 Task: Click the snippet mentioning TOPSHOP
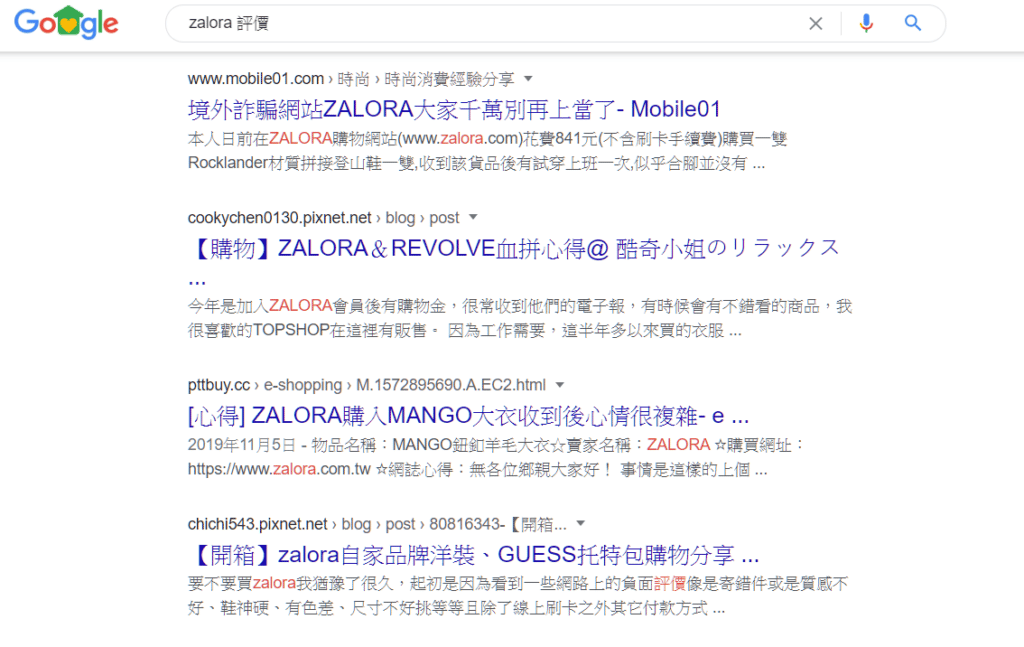point(519,318)
